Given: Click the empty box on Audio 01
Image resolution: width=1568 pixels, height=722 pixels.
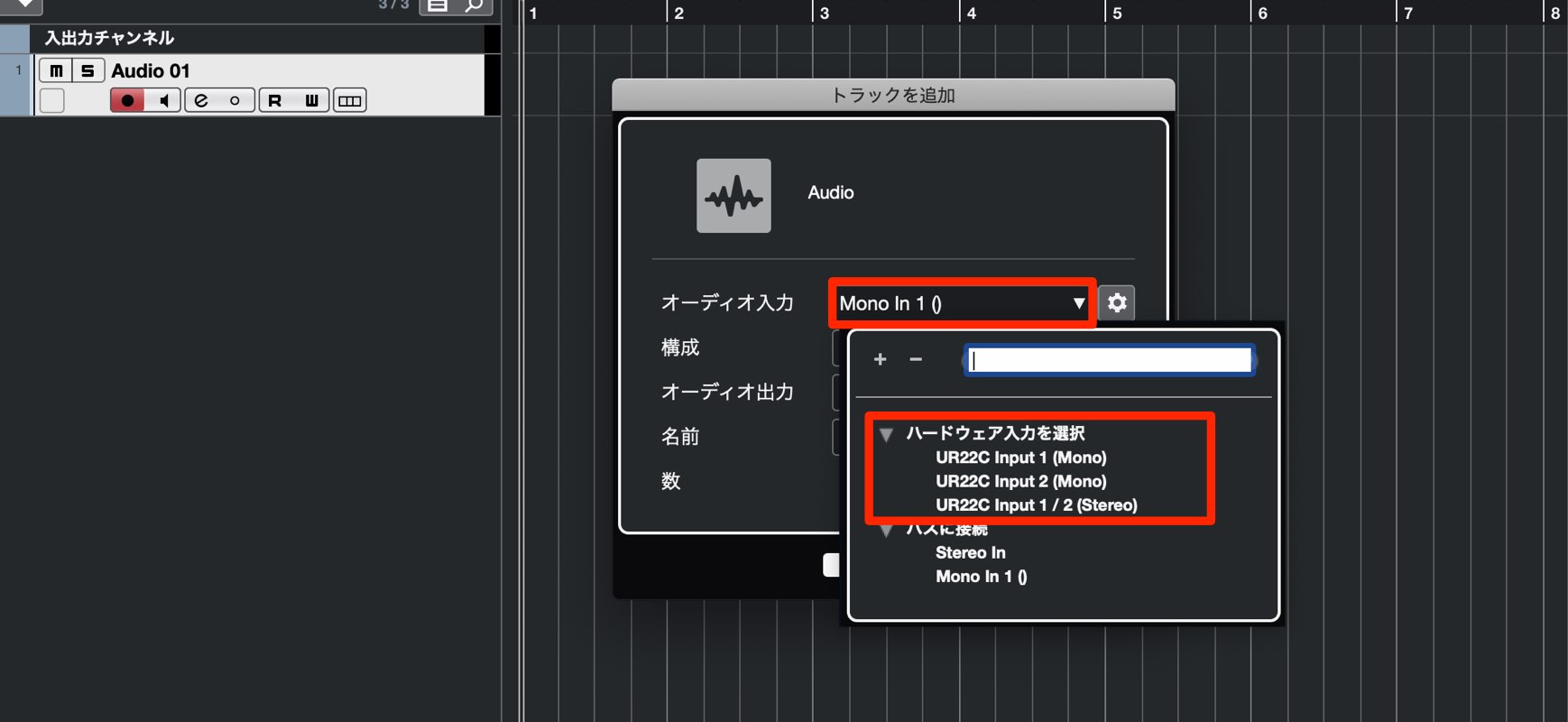Looking at the screenshot, I should point(52,100).
